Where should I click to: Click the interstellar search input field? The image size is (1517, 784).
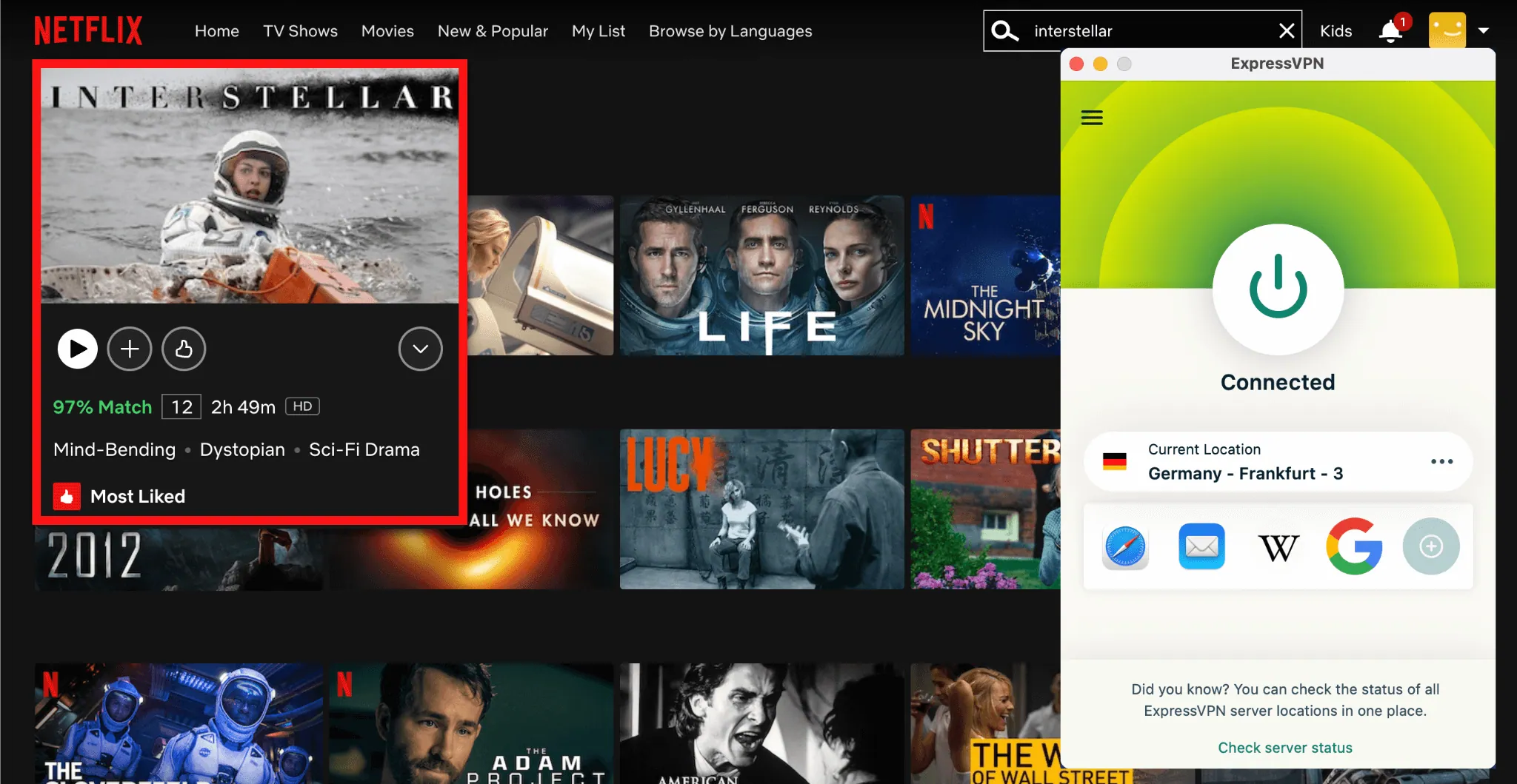[x=1143, y=31]
